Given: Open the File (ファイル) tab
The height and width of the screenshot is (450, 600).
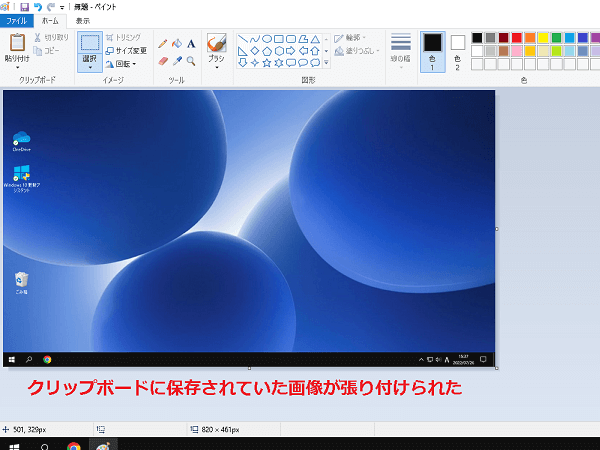Looking at the screenshot, I should [x=16, y=21].
